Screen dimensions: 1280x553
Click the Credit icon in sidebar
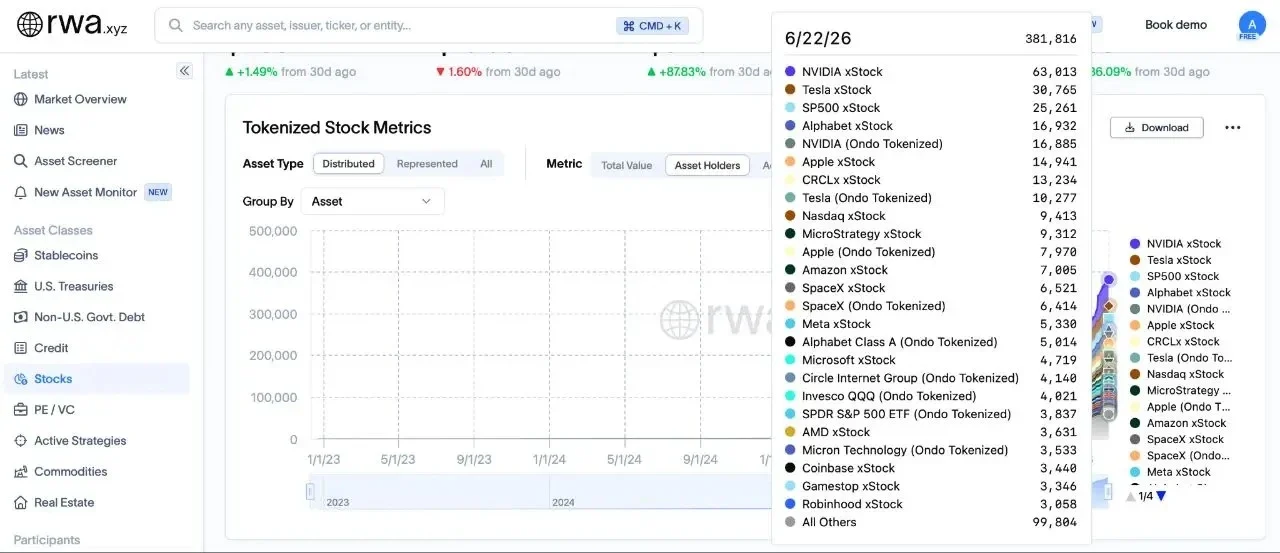(21, 348)
